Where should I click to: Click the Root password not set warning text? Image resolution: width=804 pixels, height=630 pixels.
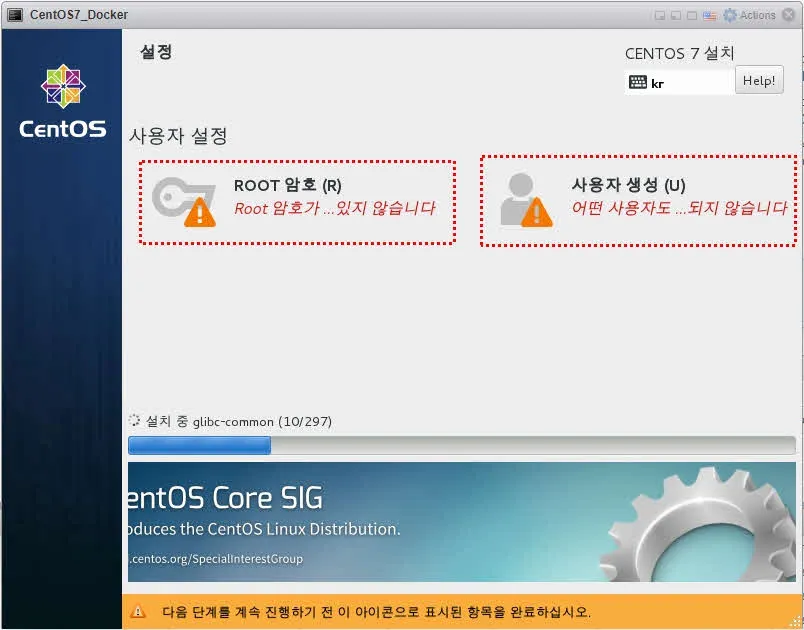click(x=334, y=209)
